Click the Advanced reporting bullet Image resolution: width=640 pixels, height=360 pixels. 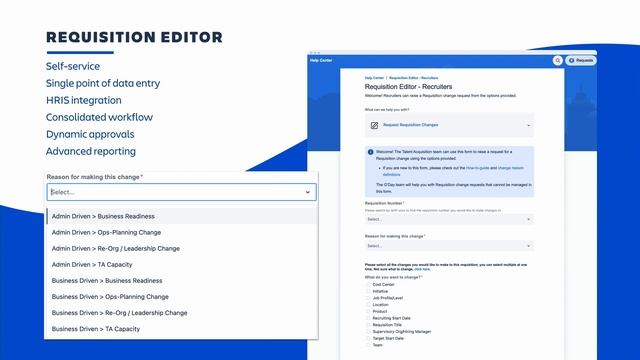pyautogui.click(x=91, y=151)
